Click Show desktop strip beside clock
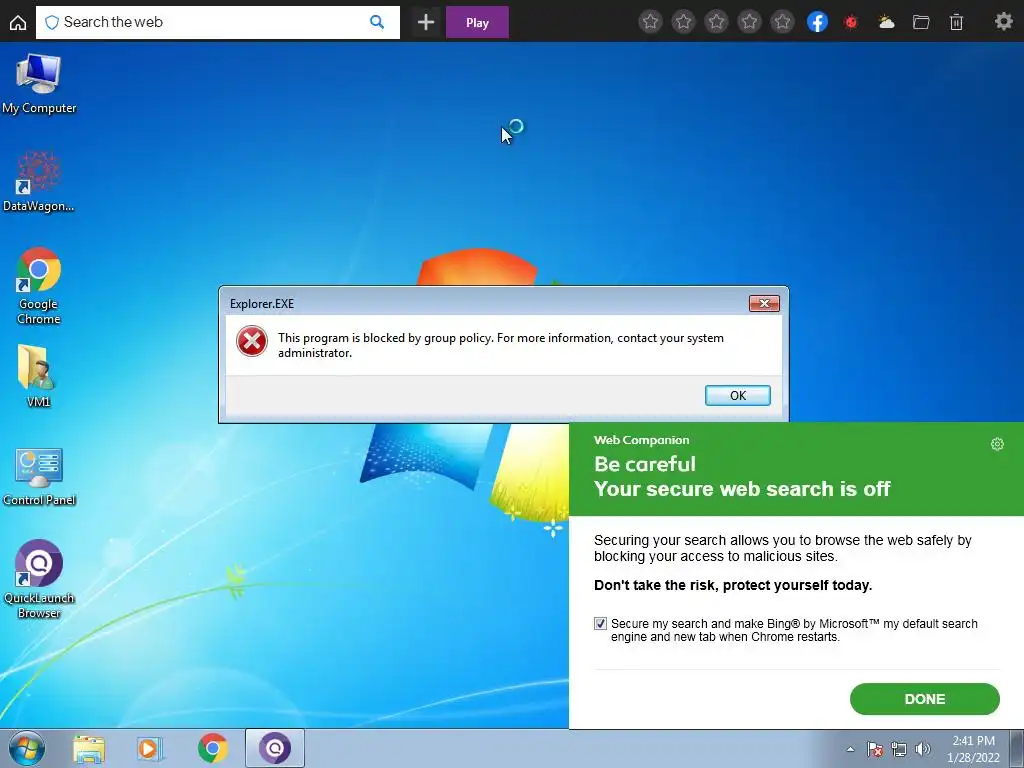The width and height of the screenshot is (1024, 768). [x=1017, y=749]
